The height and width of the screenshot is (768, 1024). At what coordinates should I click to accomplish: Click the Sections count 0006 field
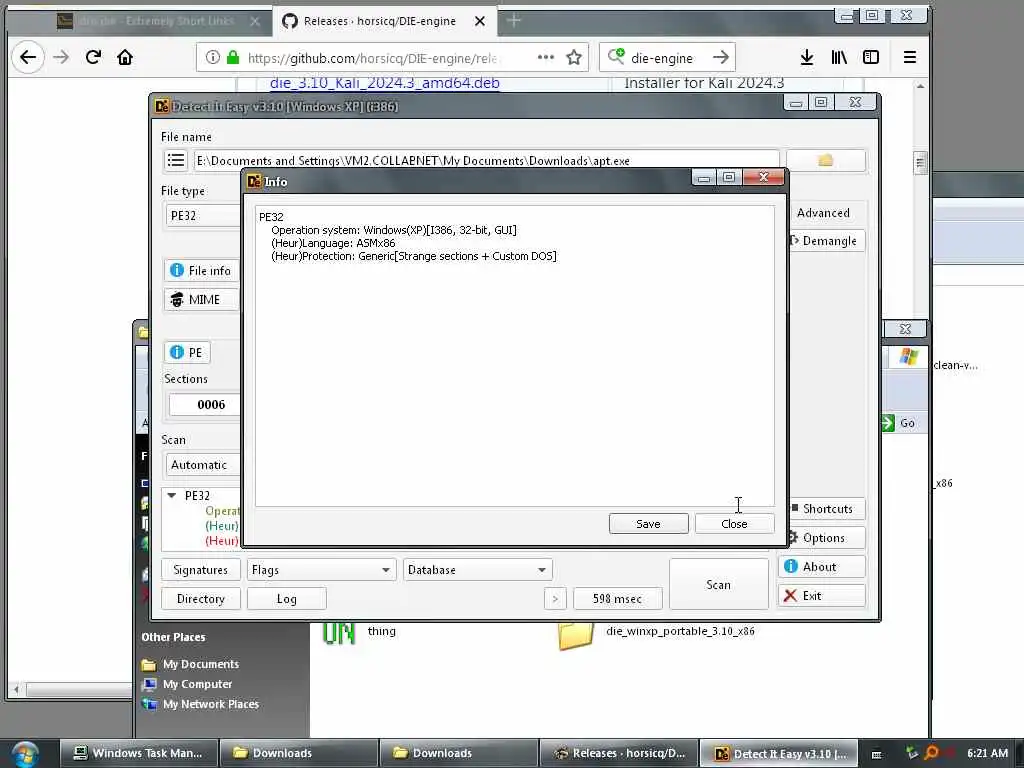pos(205,404)
